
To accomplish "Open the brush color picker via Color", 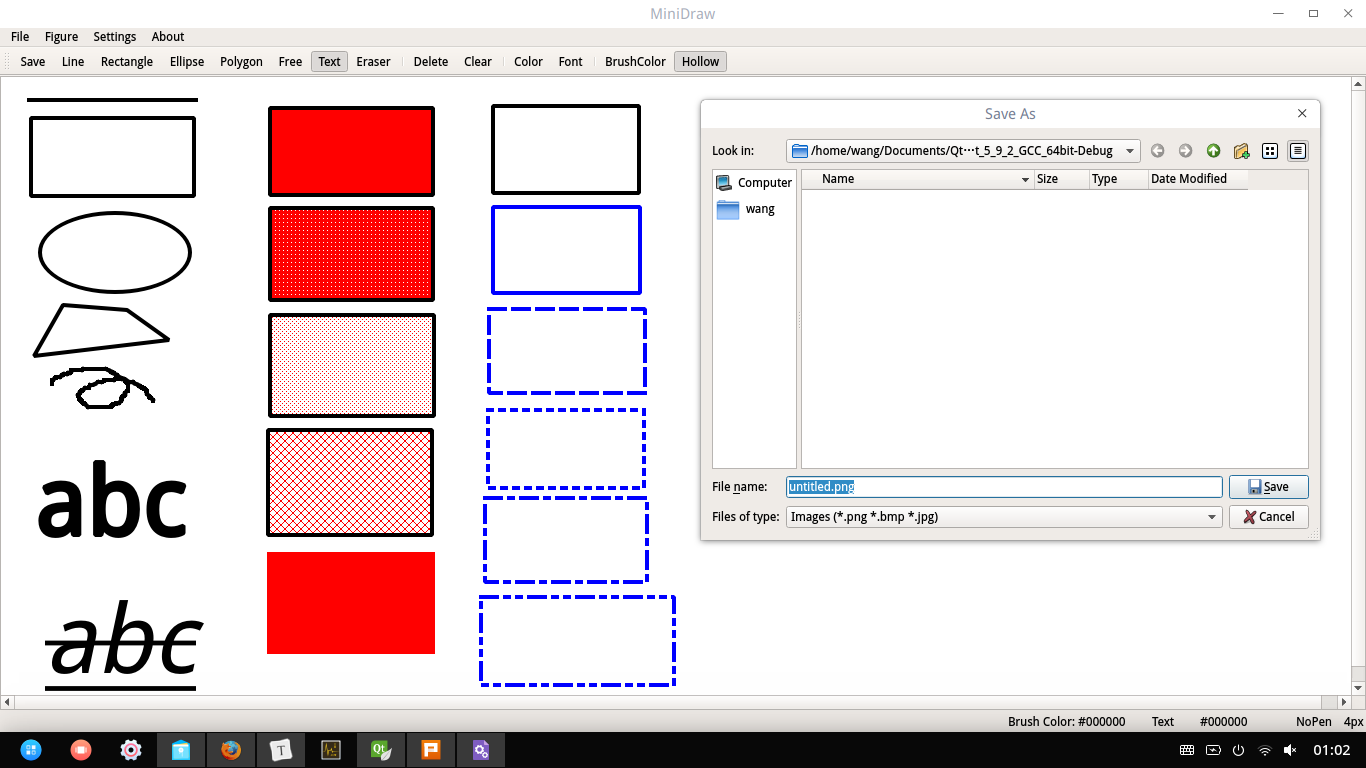I will point(528,61).
